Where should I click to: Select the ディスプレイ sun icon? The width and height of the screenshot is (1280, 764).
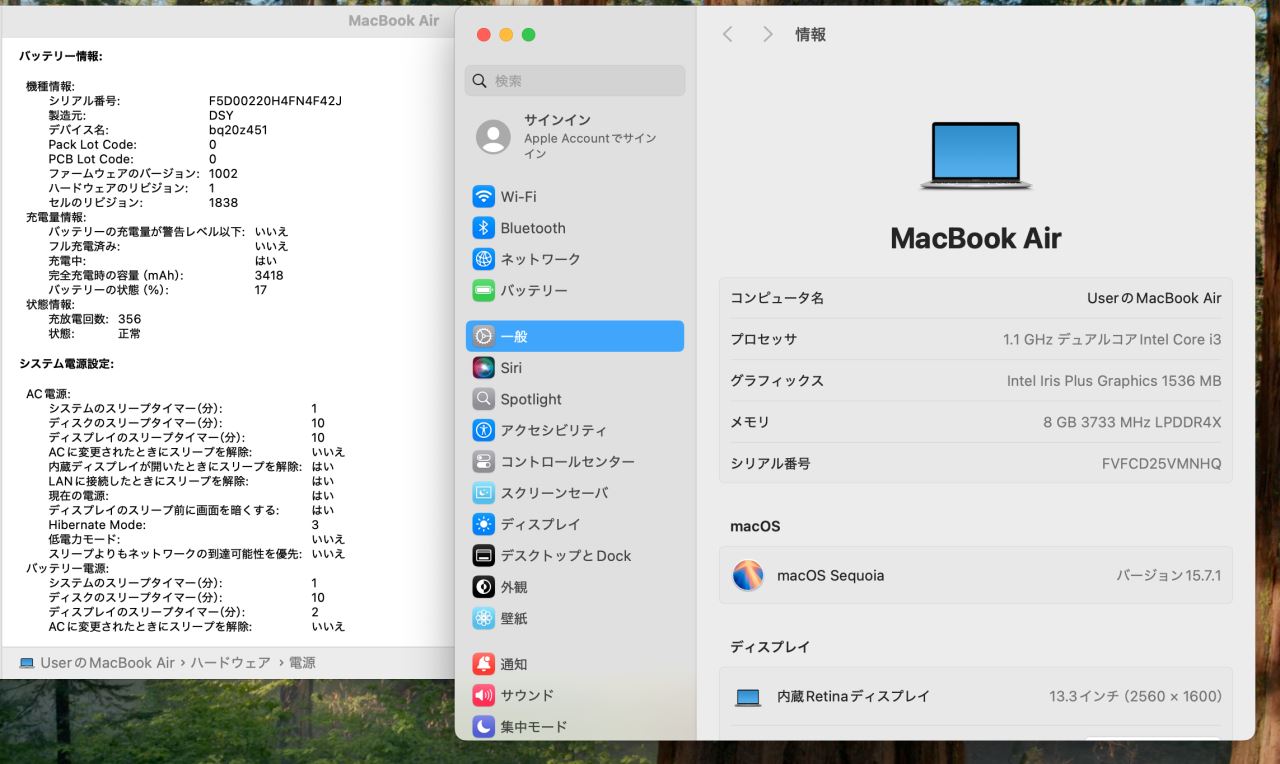[x=484, y=524]
